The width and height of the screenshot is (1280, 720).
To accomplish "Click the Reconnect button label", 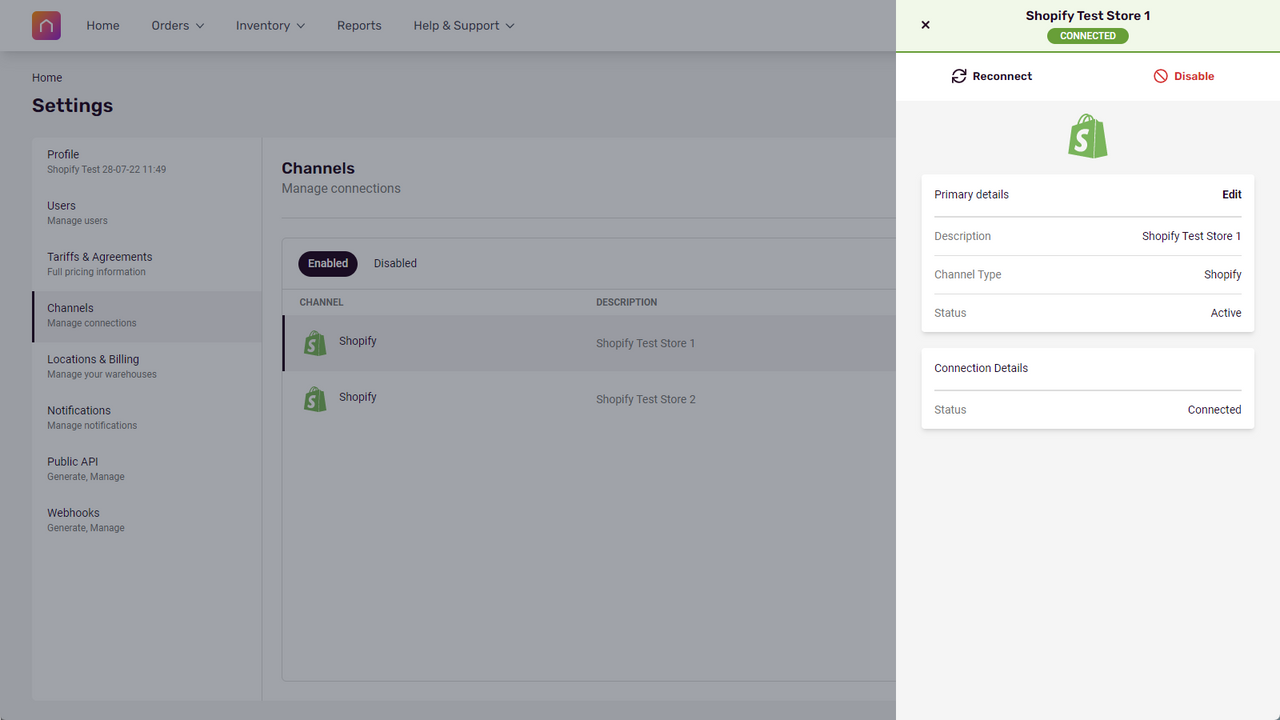I will [1002, 76].
